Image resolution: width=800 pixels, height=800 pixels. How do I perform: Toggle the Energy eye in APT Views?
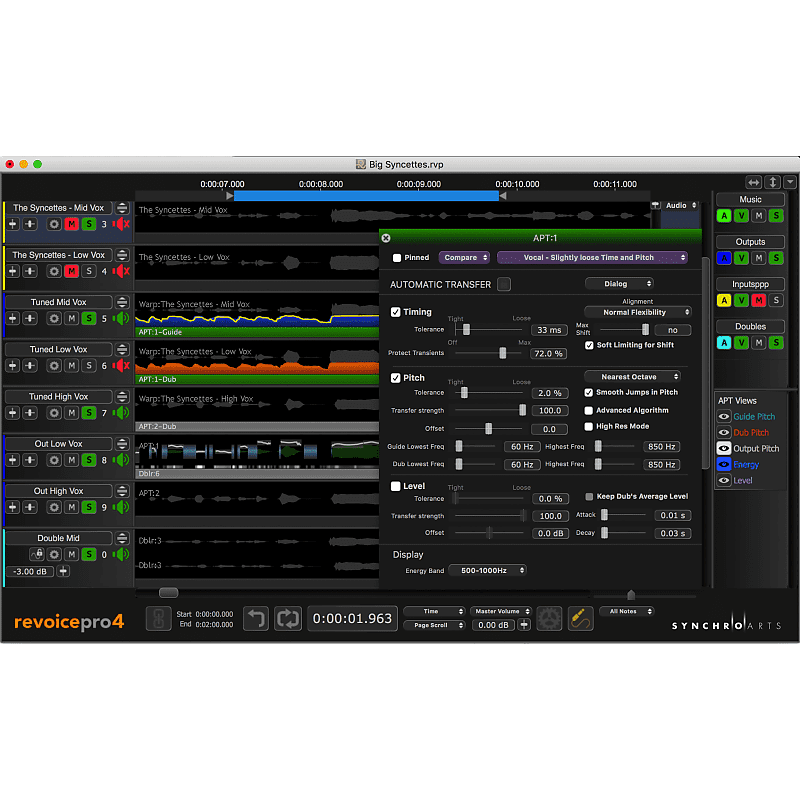(x=724, y=464)
